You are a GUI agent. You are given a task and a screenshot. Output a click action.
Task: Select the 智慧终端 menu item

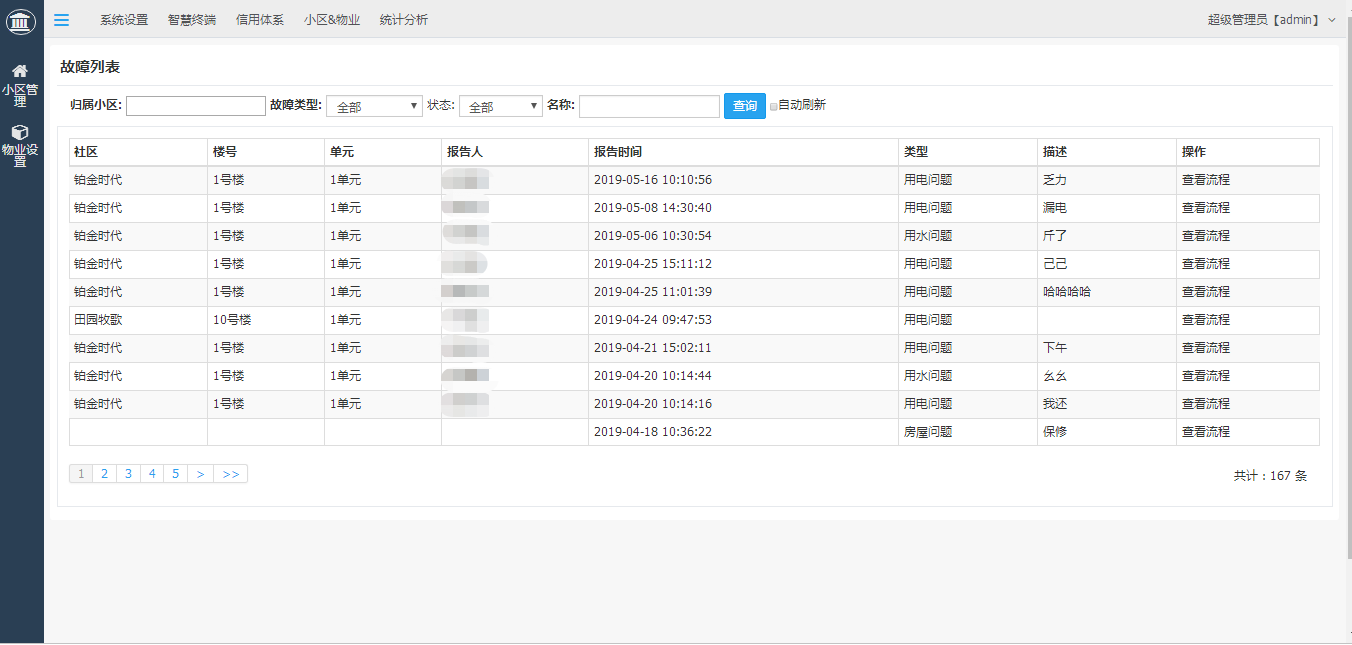(x=192, y=20)
